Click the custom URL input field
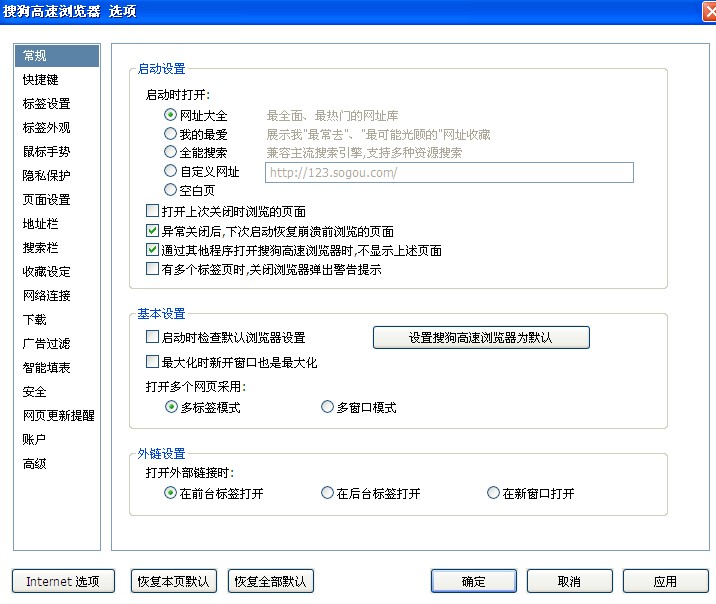716x604 pixels. click(449, 173)
